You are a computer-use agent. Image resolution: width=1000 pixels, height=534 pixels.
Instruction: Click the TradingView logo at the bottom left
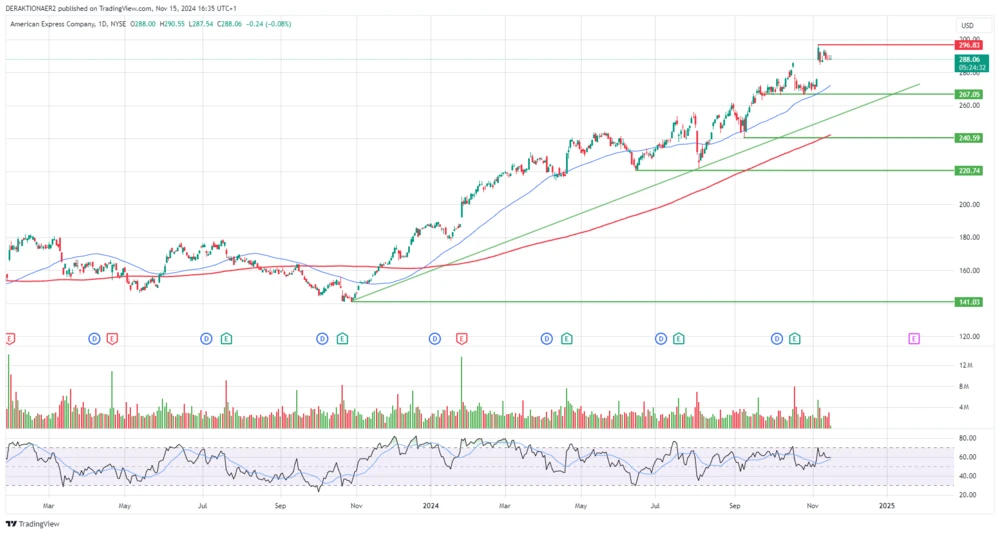coord(33,524)
